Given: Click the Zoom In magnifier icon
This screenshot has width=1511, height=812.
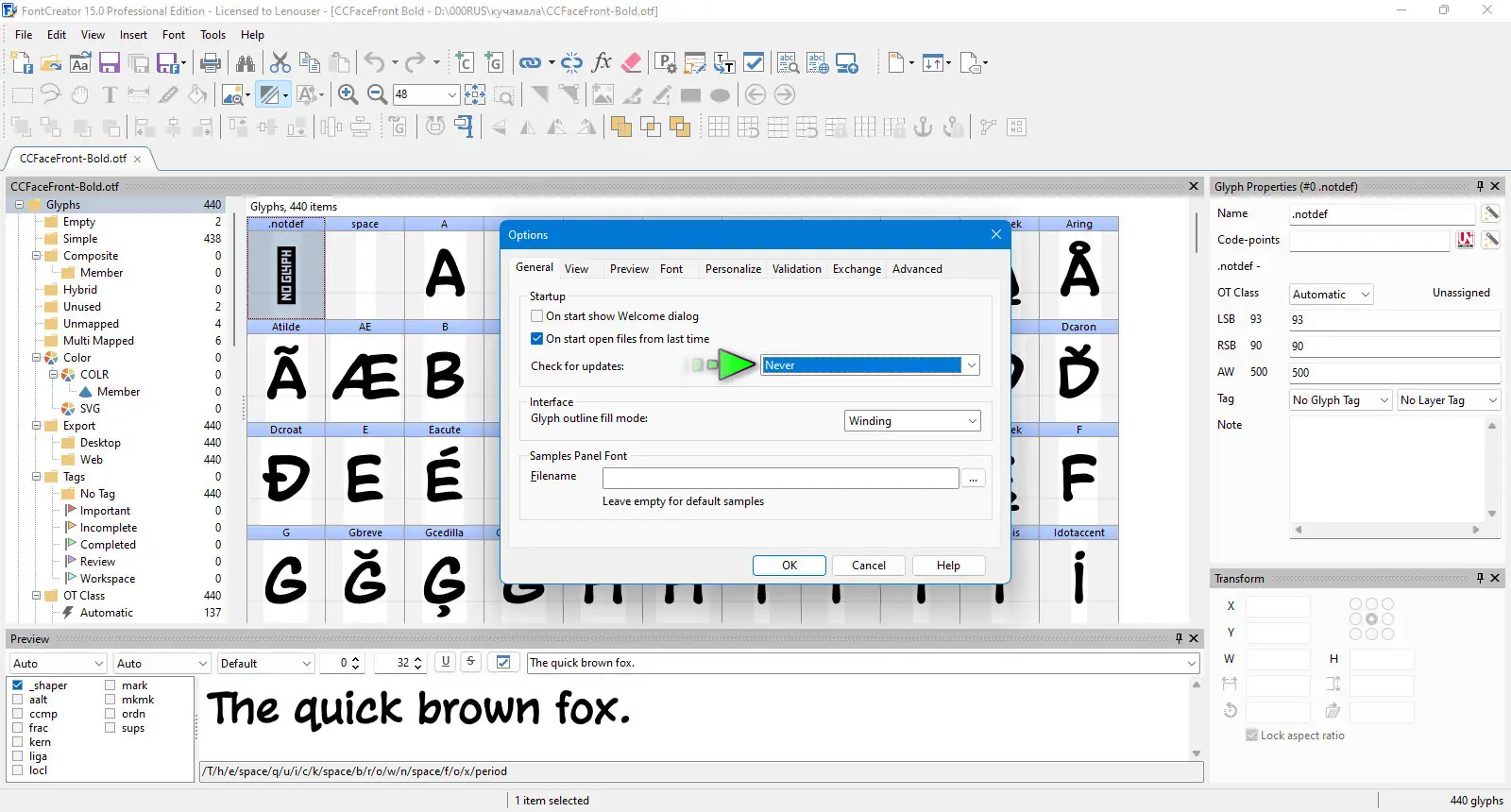Looking at the screenshot, I should [348, 94].
